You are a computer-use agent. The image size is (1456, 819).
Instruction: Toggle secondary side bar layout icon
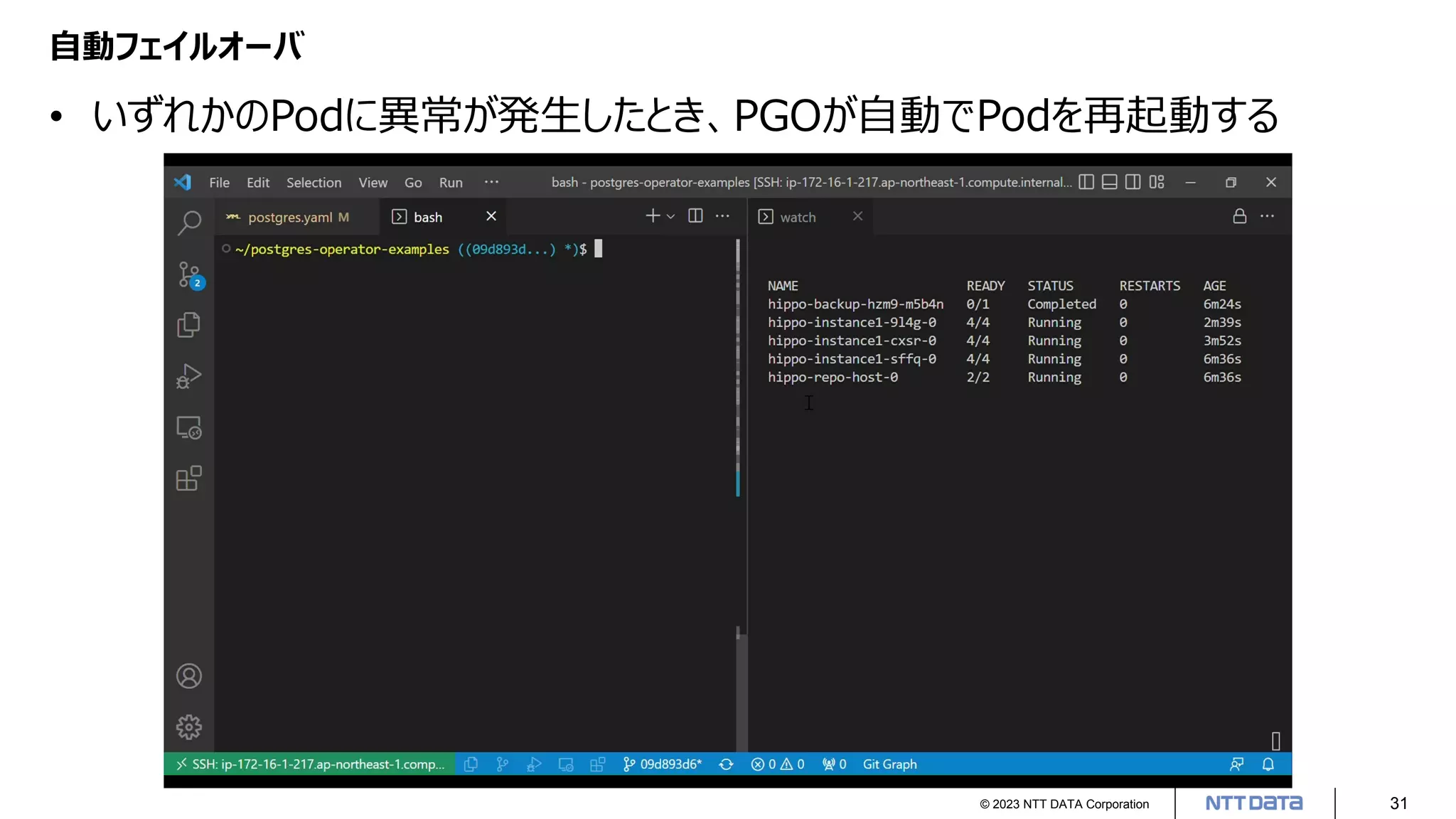[1133, 182]
